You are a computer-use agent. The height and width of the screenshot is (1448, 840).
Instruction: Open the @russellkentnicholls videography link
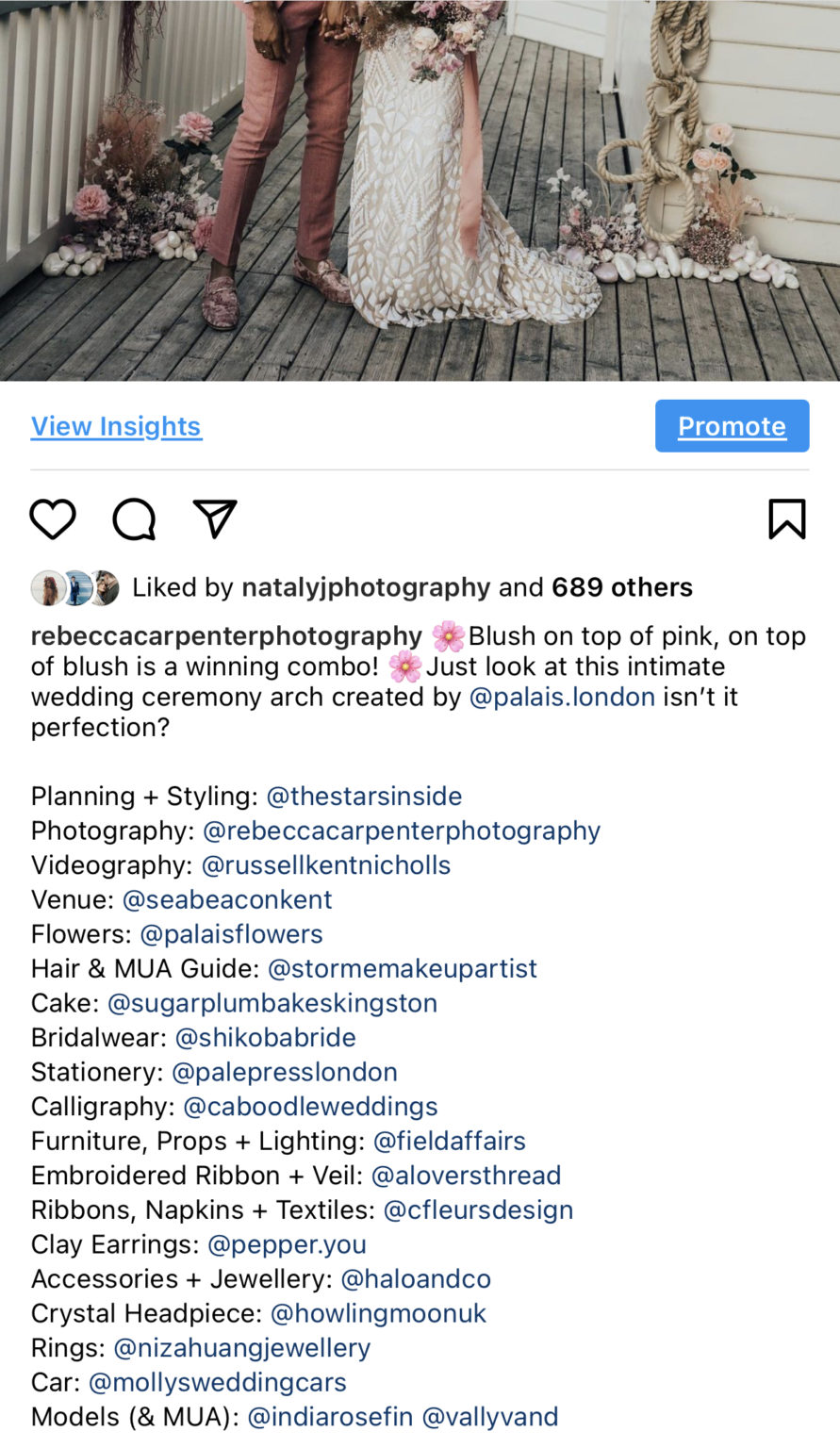coord(325,864)
